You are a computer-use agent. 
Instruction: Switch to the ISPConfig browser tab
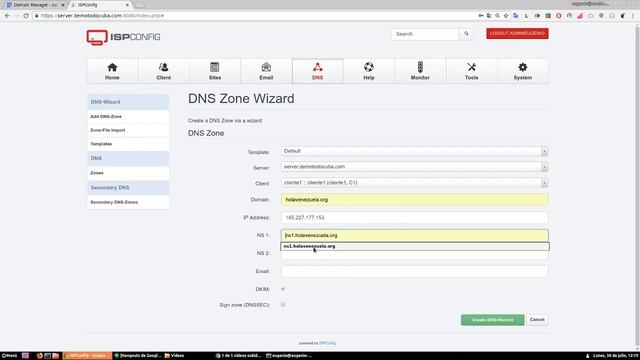pyautogui.click(x=100, y=5)
